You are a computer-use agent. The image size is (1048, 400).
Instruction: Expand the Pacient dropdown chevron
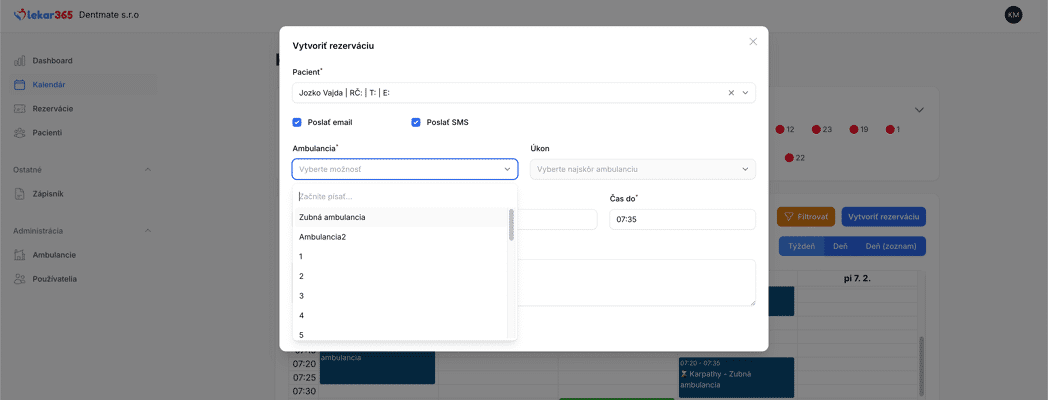[x=745, y=93]
